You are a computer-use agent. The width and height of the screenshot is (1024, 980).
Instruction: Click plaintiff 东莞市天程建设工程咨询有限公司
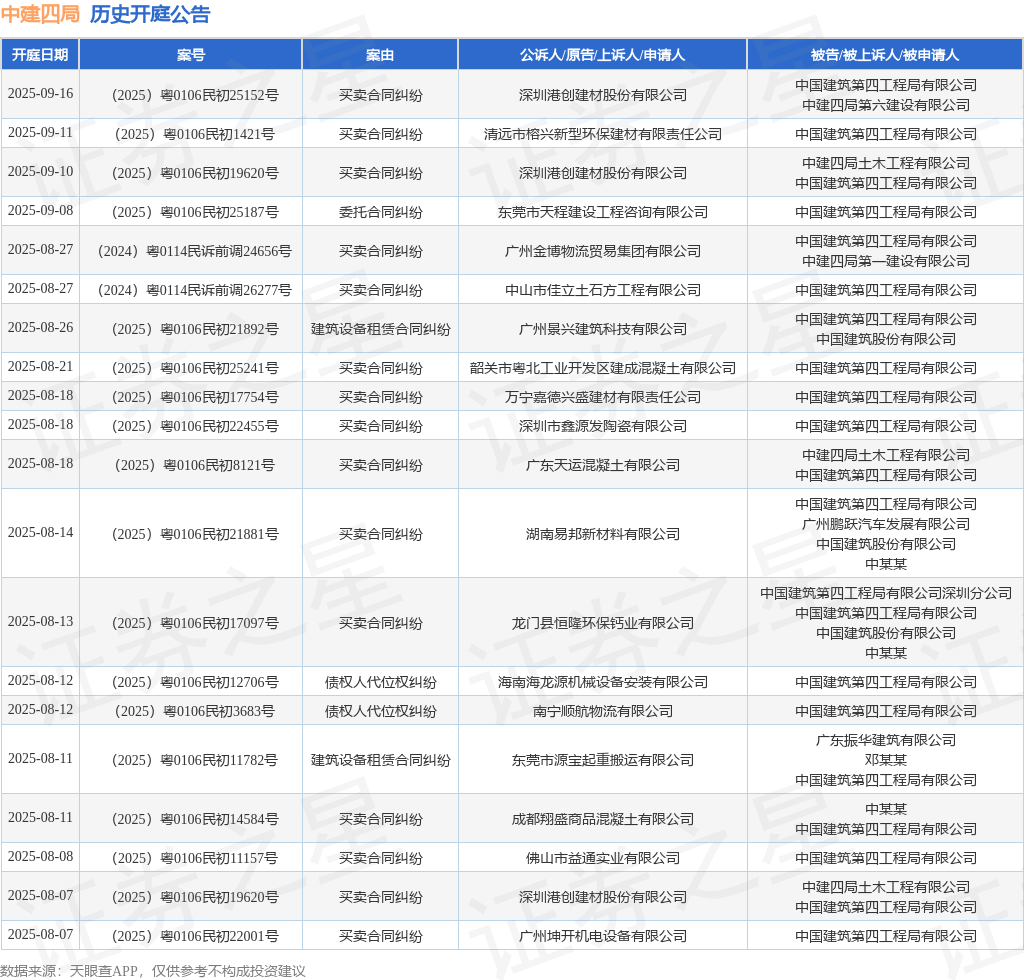602,212
